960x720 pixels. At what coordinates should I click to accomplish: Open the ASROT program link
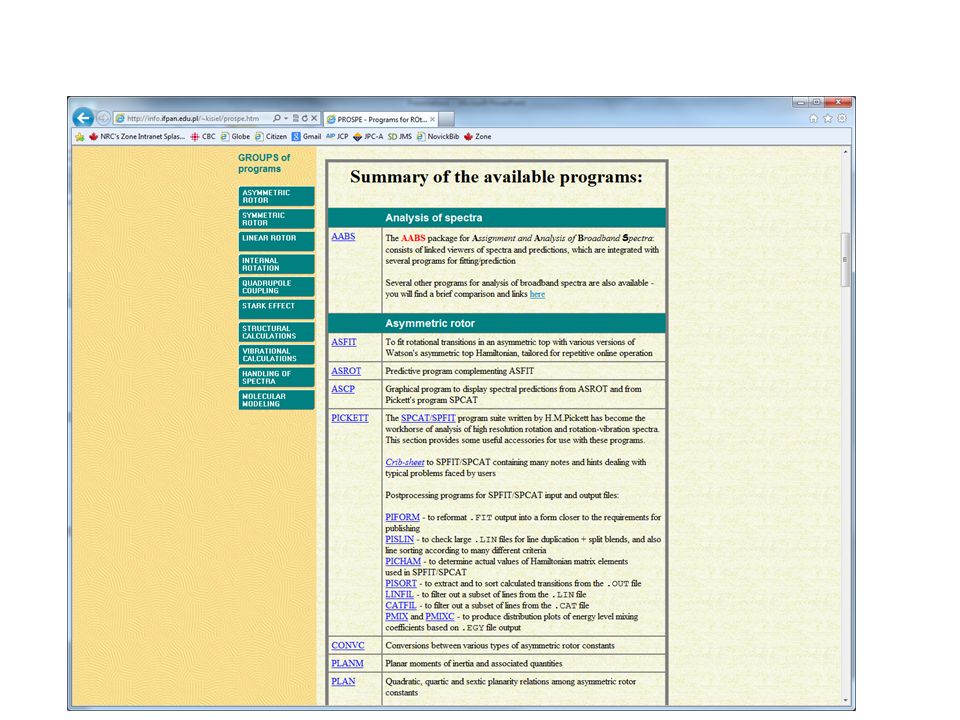click(346, 371)
